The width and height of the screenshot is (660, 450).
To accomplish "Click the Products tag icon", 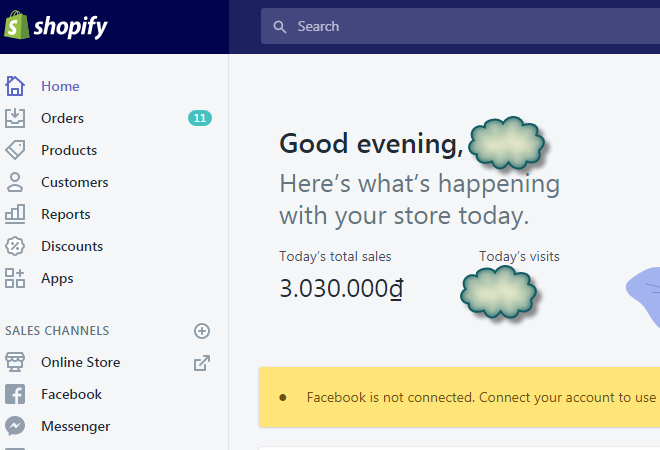I will 15,150.
